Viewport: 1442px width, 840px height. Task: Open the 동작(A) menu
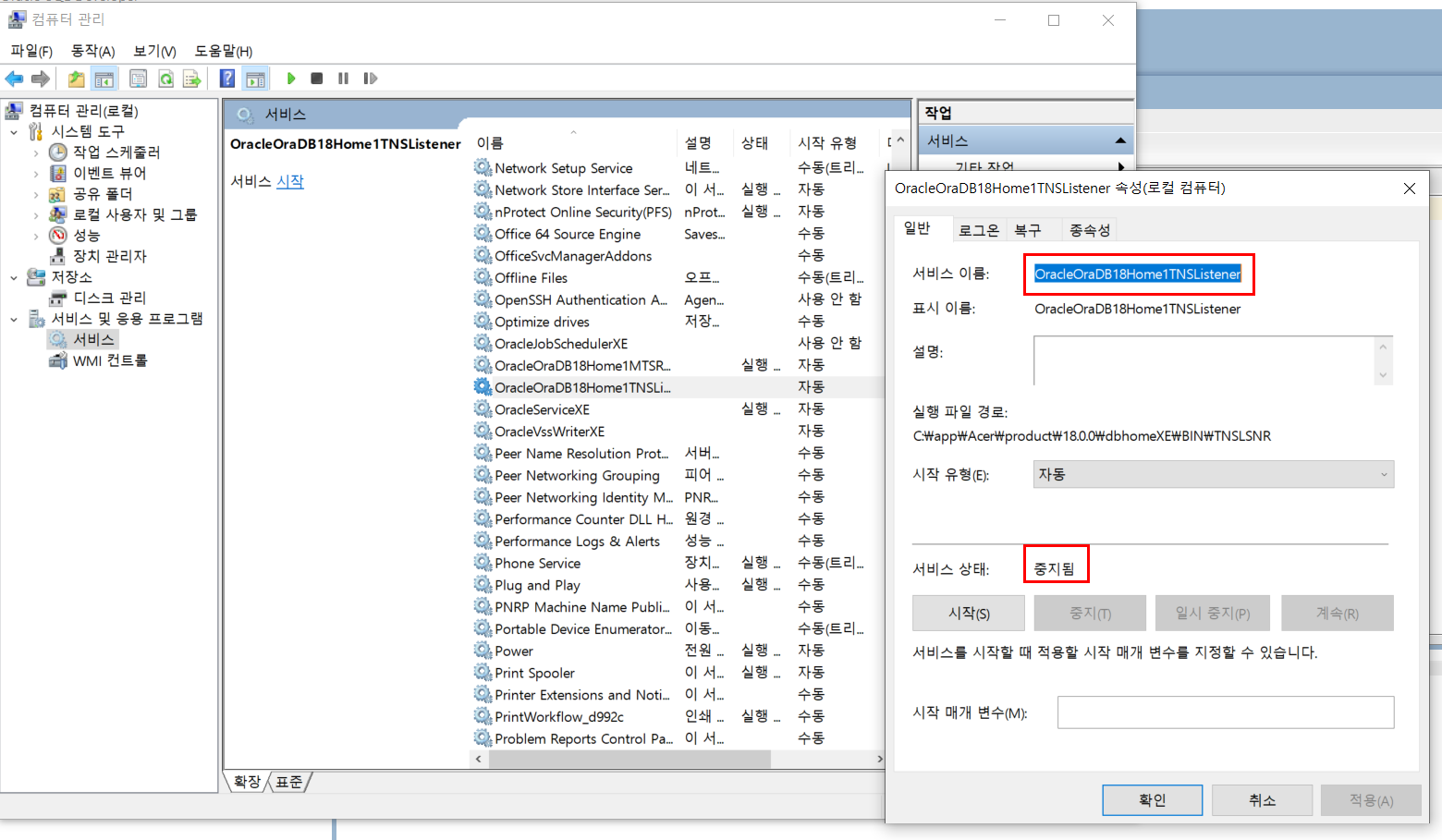click(93, 51)
